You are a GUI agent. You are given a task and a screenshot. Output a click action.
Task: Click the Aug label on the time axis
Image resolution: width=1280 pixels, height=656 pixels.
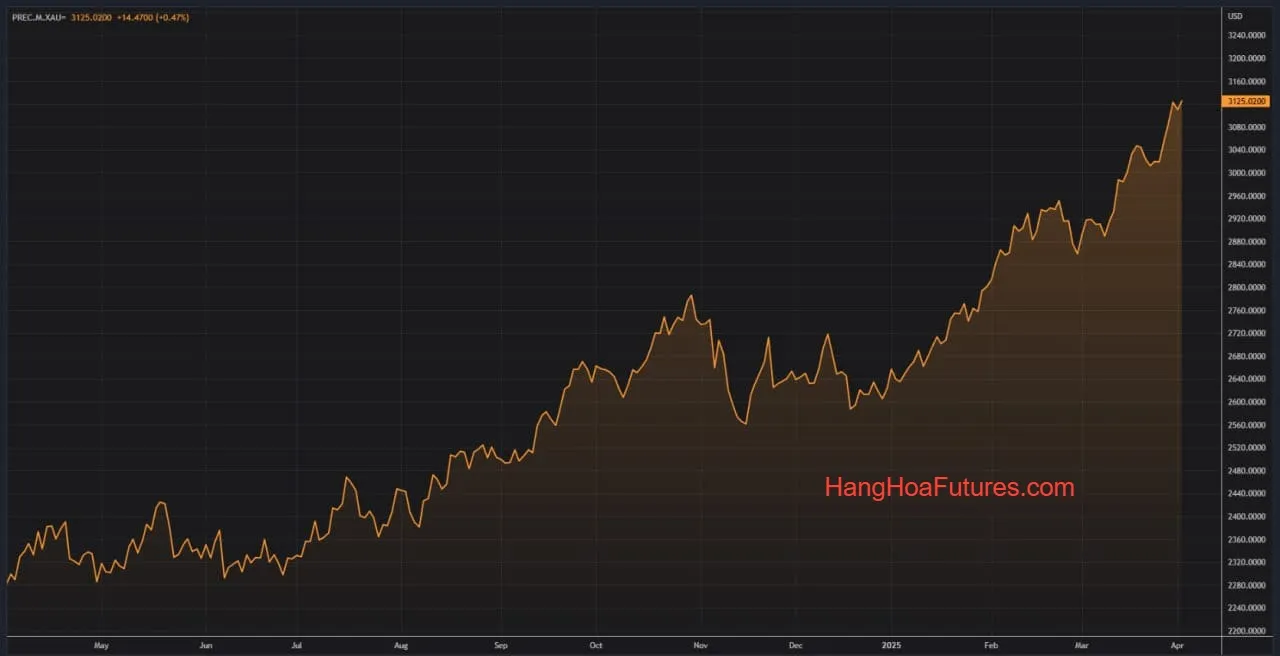click(x=401, y=646)
